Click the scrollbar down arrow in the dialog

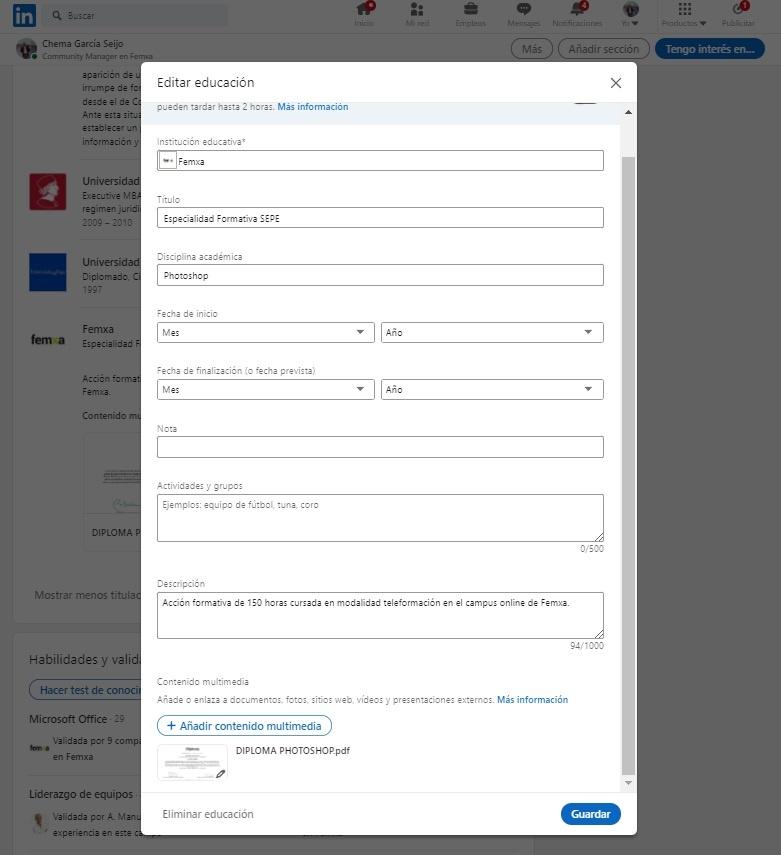click(x=628, y=783)
